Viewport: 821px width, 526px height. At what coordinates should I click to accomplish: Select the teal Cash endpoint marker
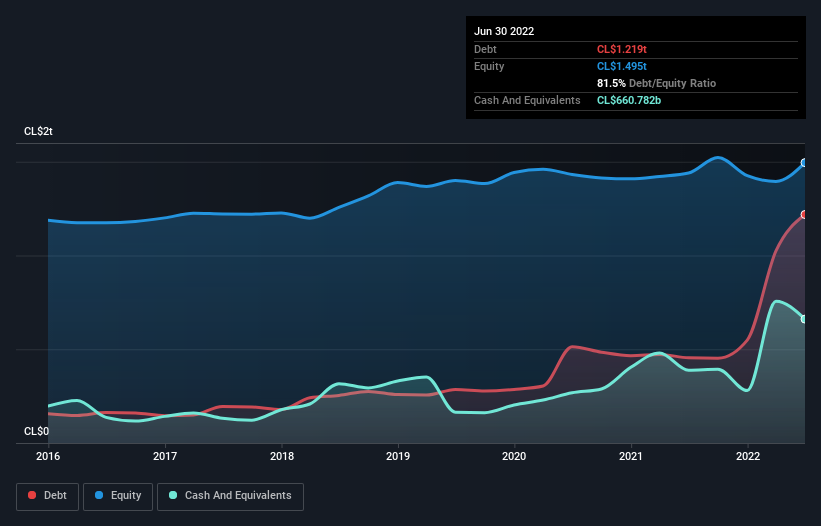[804, 319]
